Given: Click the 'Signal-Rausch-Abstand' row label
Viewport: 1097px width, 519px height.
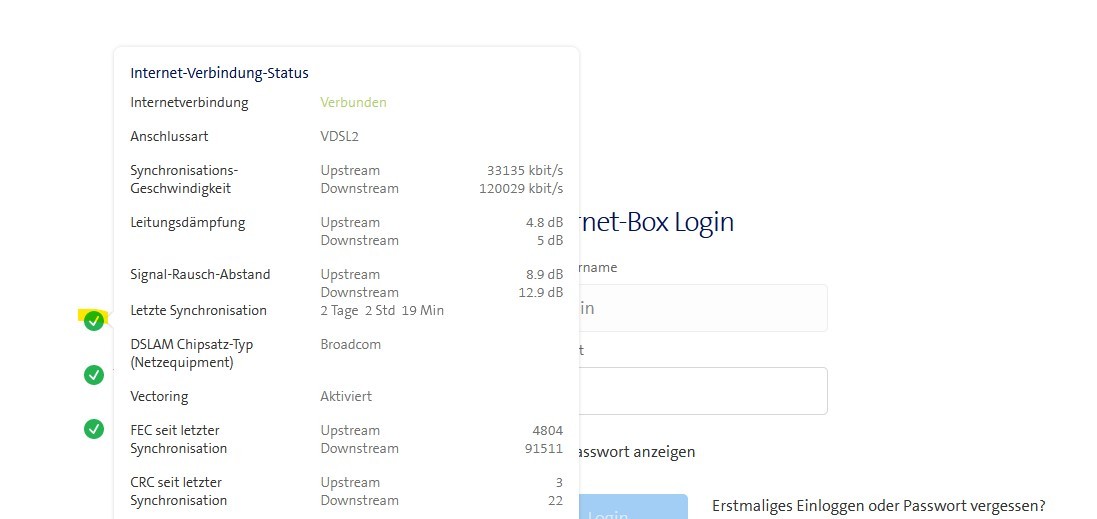Looking at the screenshot, I should coord(200,274).
